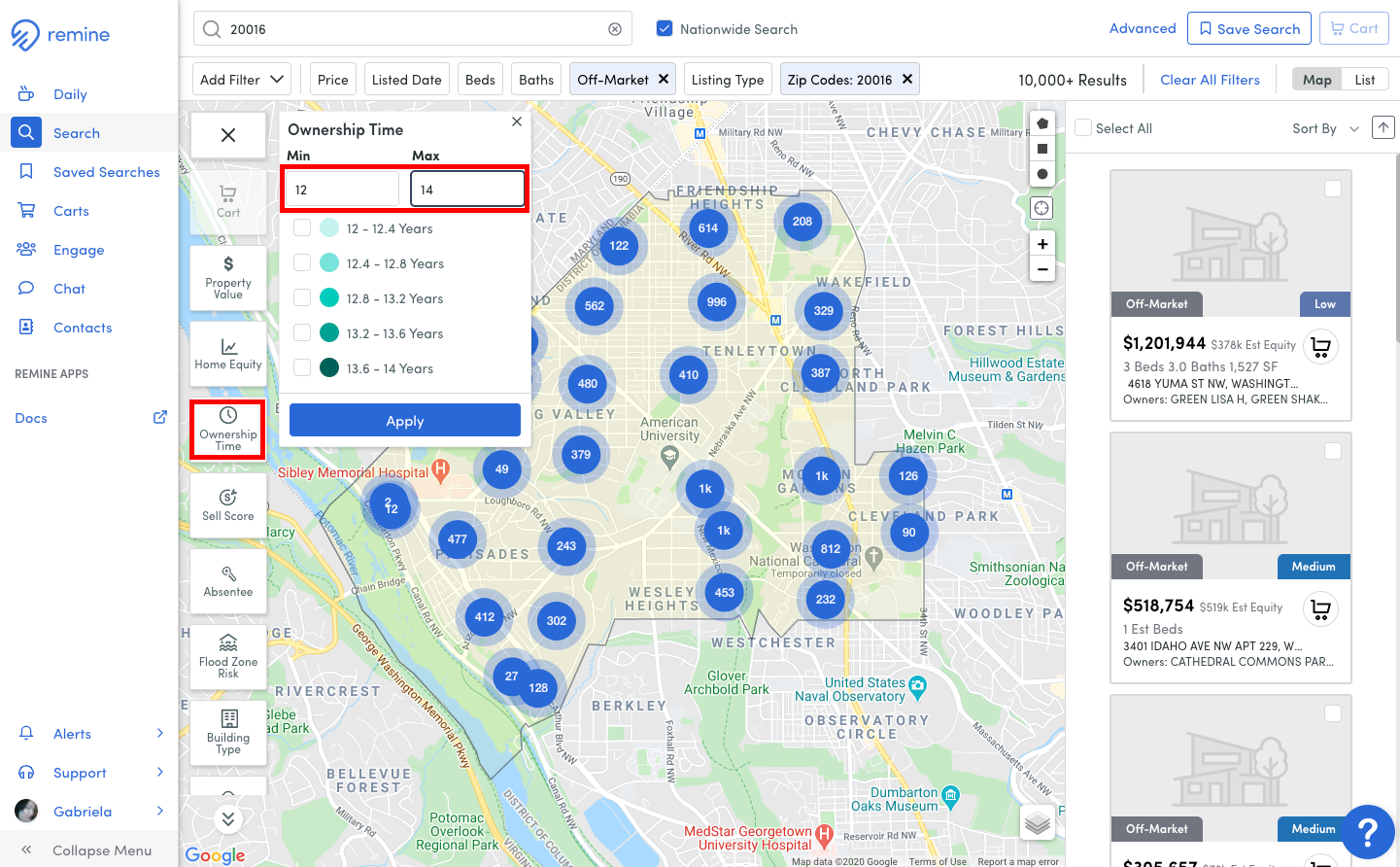Viewport: 1400px width, 867px height.
Task: Open Contacts in the sidebar
Action: pos(83,328)
